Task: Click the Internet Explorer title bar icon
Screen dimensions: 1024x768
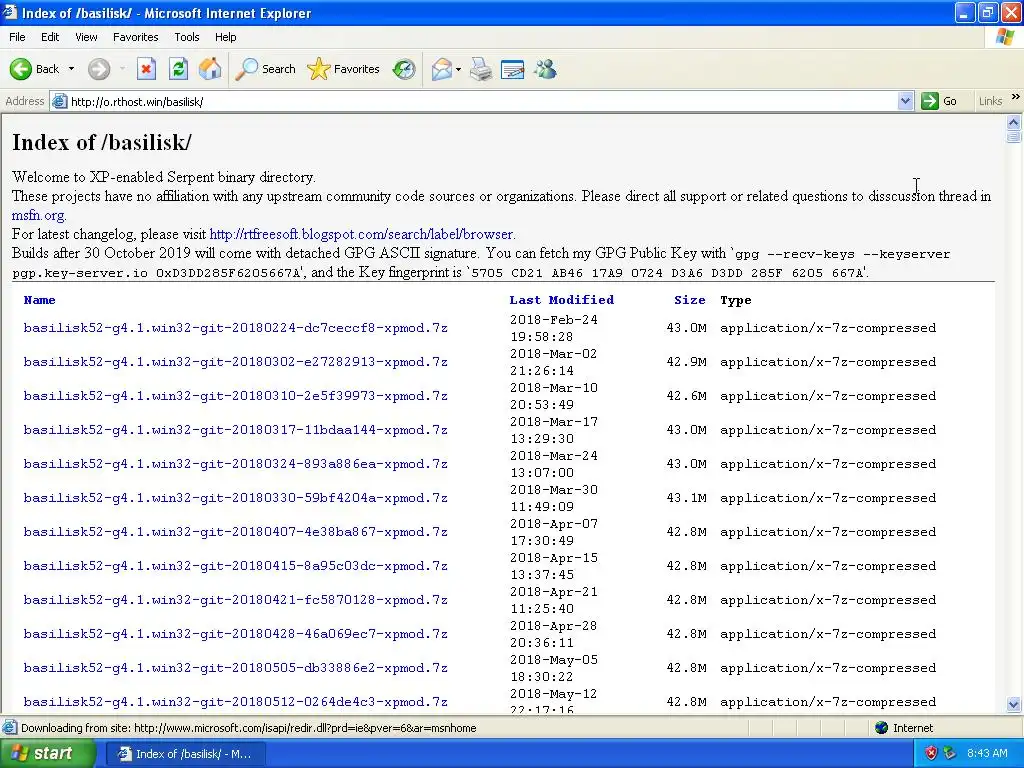Action: pos(9,12)
